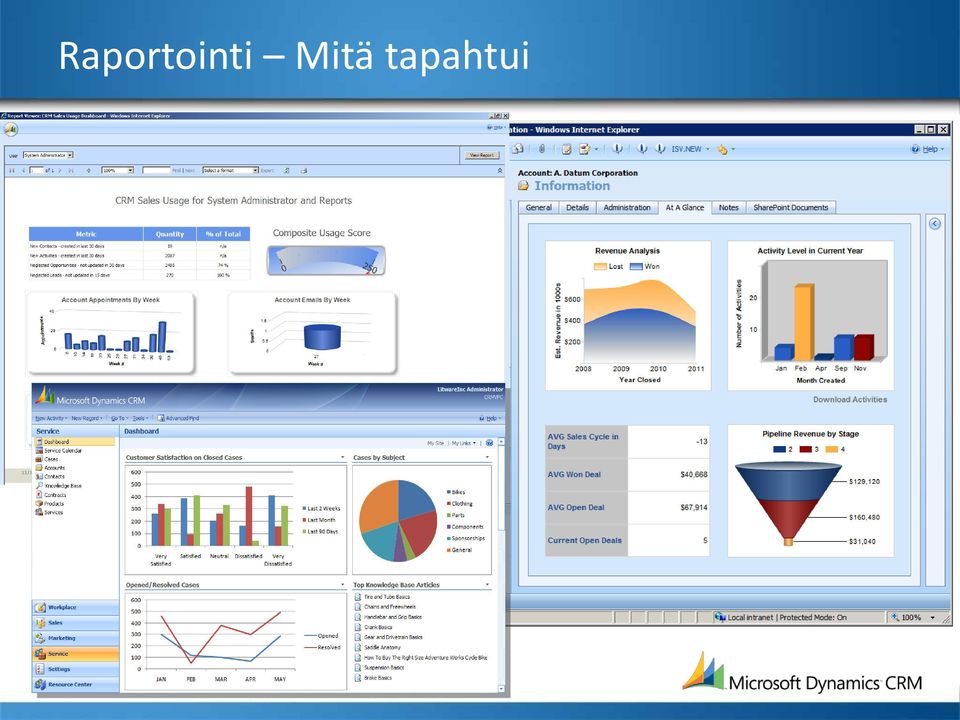Expand Top Knowledge Base Articles options arrow
Screen dimensions: 960x720
tap(487, 585)
